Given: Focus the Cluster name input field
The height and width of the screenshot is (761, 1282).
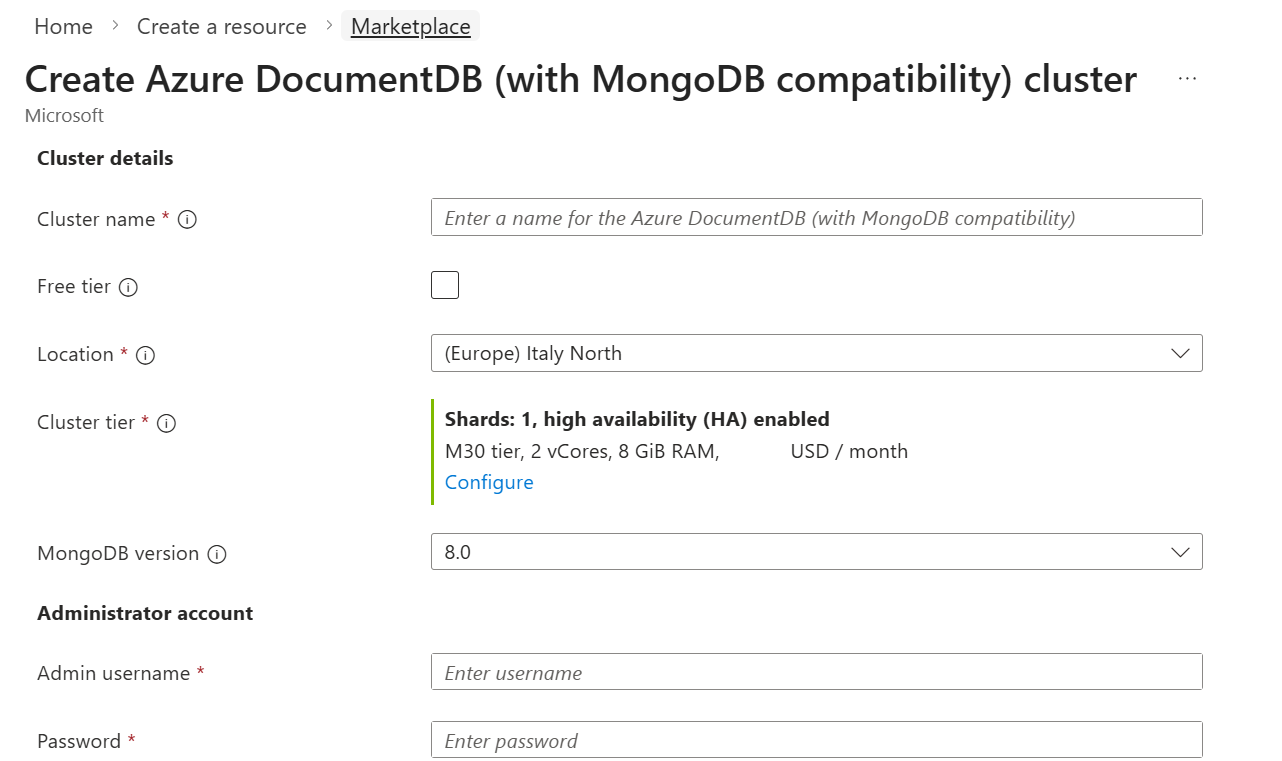Looking at the screenshot, I should tap(816, 218).
